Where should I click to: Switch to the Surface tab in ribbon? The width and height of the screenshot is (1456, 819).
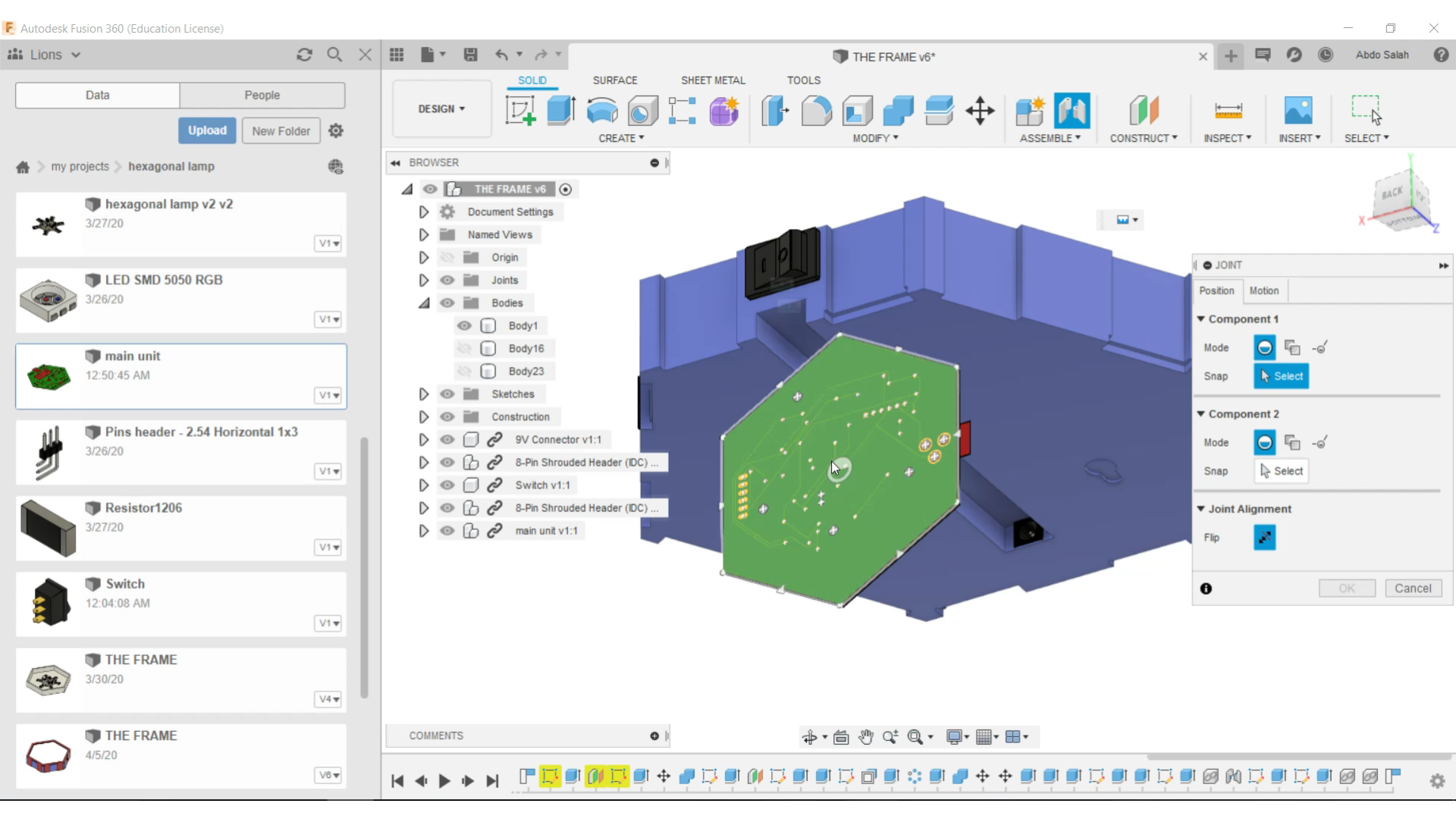pyautogui.click(x=614, y=79)
